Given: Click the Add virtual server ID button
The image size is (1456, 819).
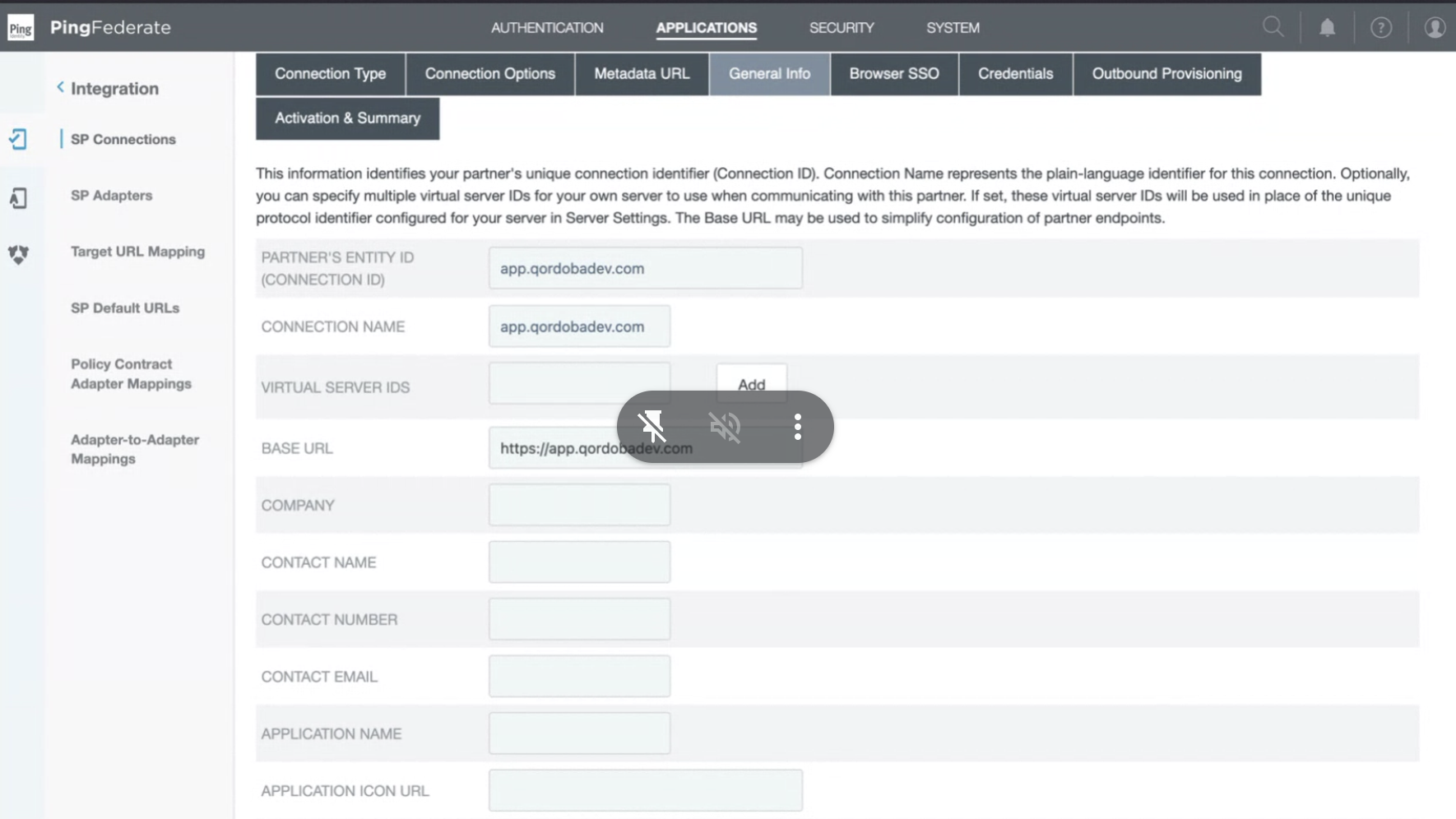Looking at the screenshot, I should pos(752,384).
